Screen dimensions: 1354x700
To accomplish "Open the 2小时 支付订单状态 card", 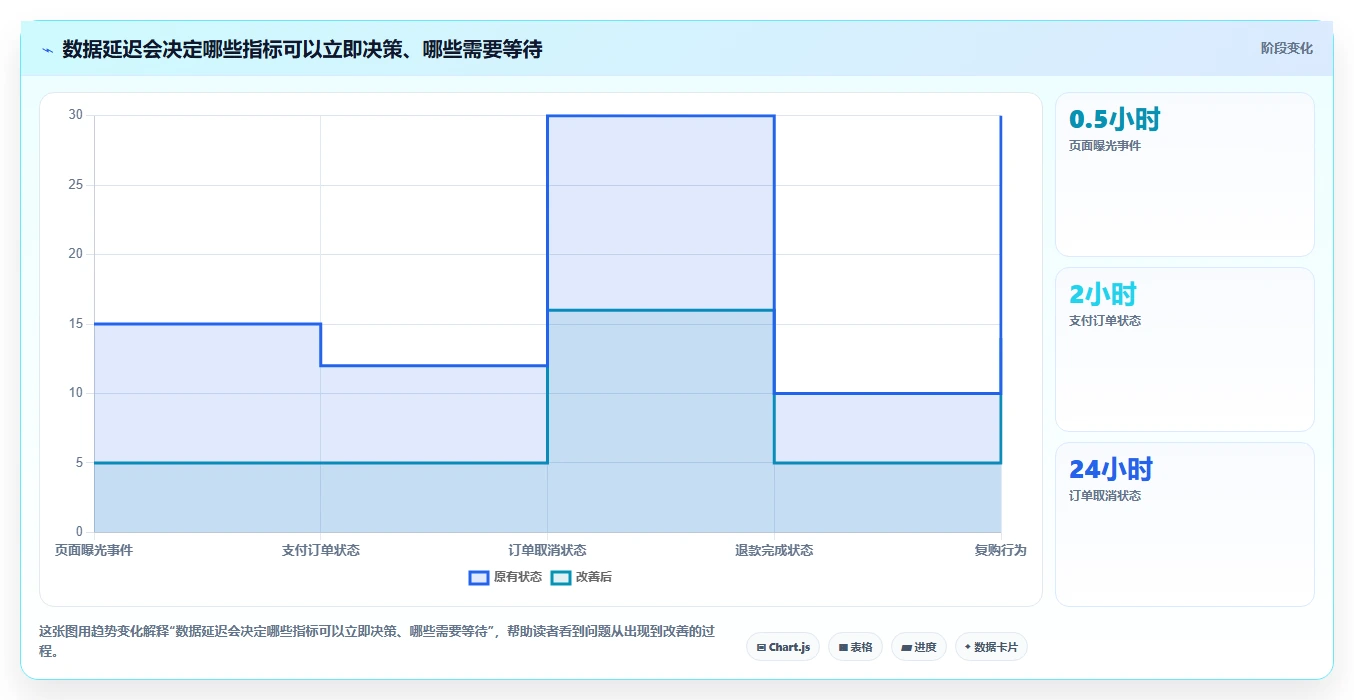I will click(x=1184, y=349).
